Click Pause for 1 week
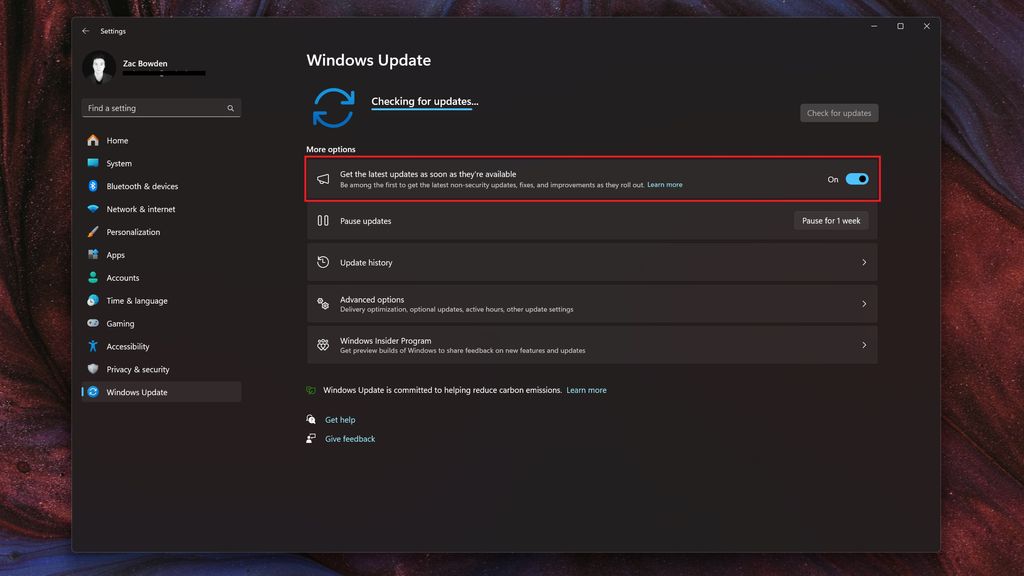This screenshot has width=1024, height=576. 831,220
